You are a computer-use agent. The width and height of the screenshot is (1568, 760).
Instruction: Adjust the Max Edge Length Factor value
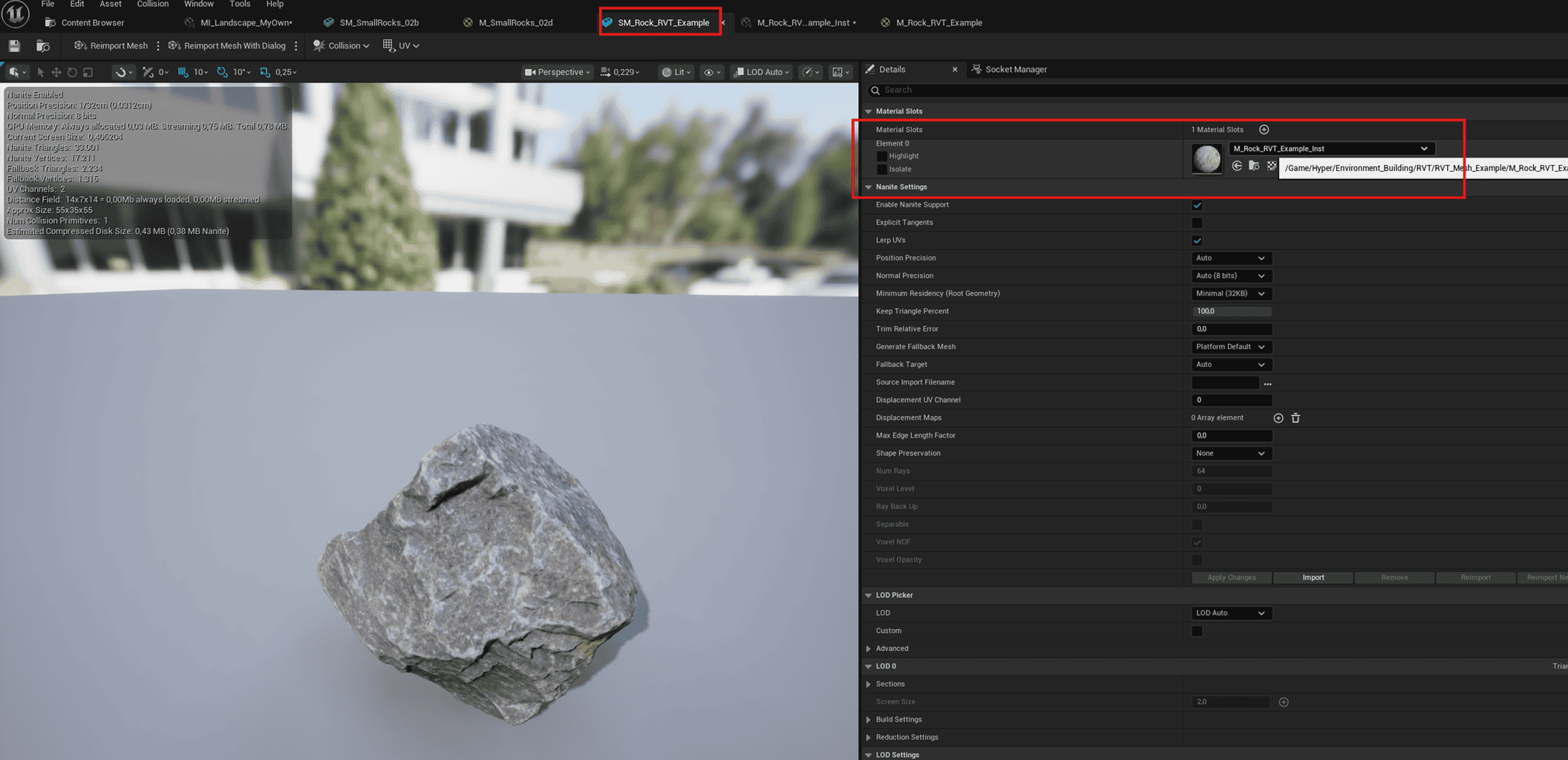click(x=1231, y=435)
